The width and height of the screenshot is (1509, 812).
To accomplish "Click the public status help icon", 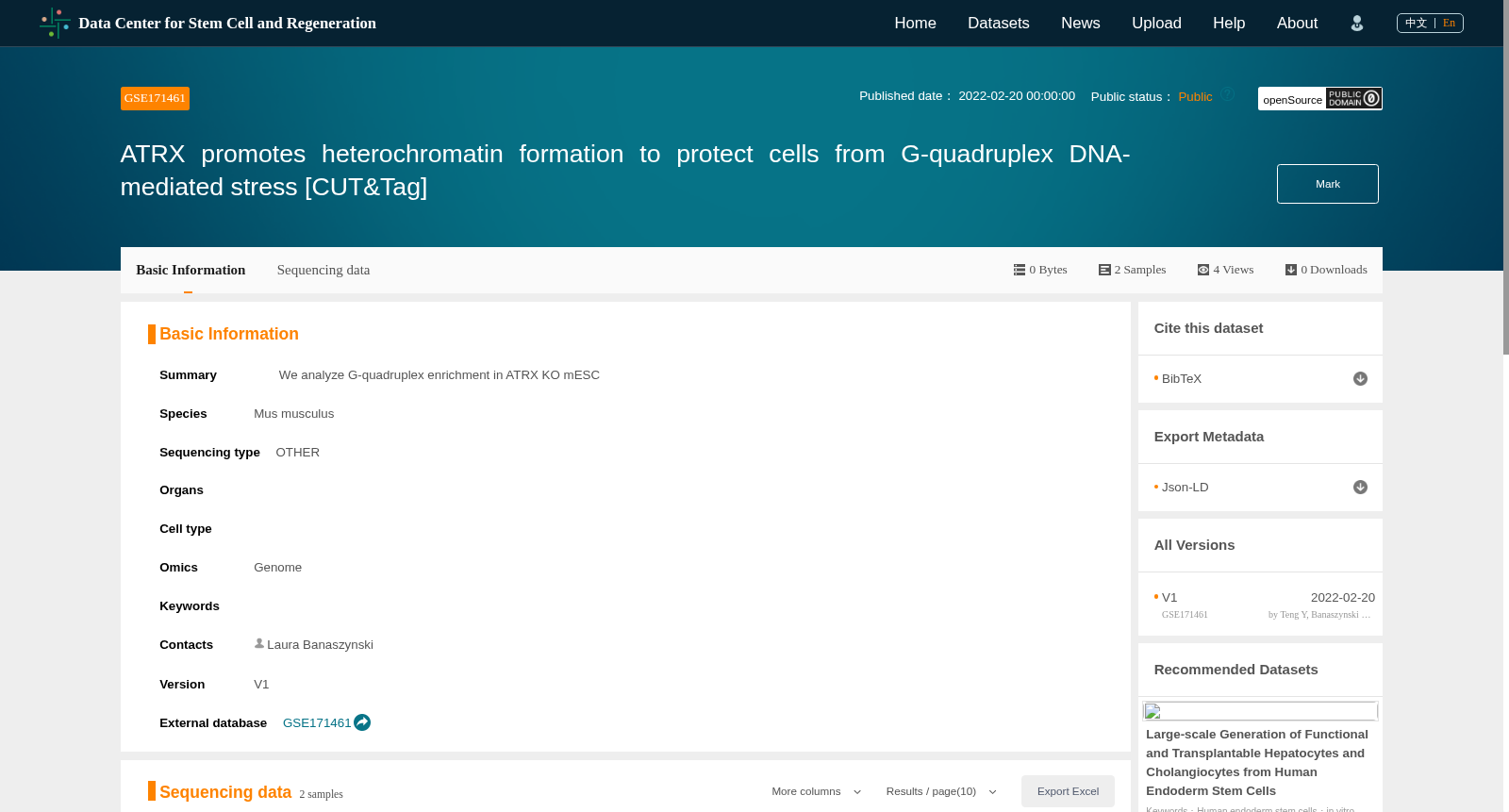I will point(1228,94).
